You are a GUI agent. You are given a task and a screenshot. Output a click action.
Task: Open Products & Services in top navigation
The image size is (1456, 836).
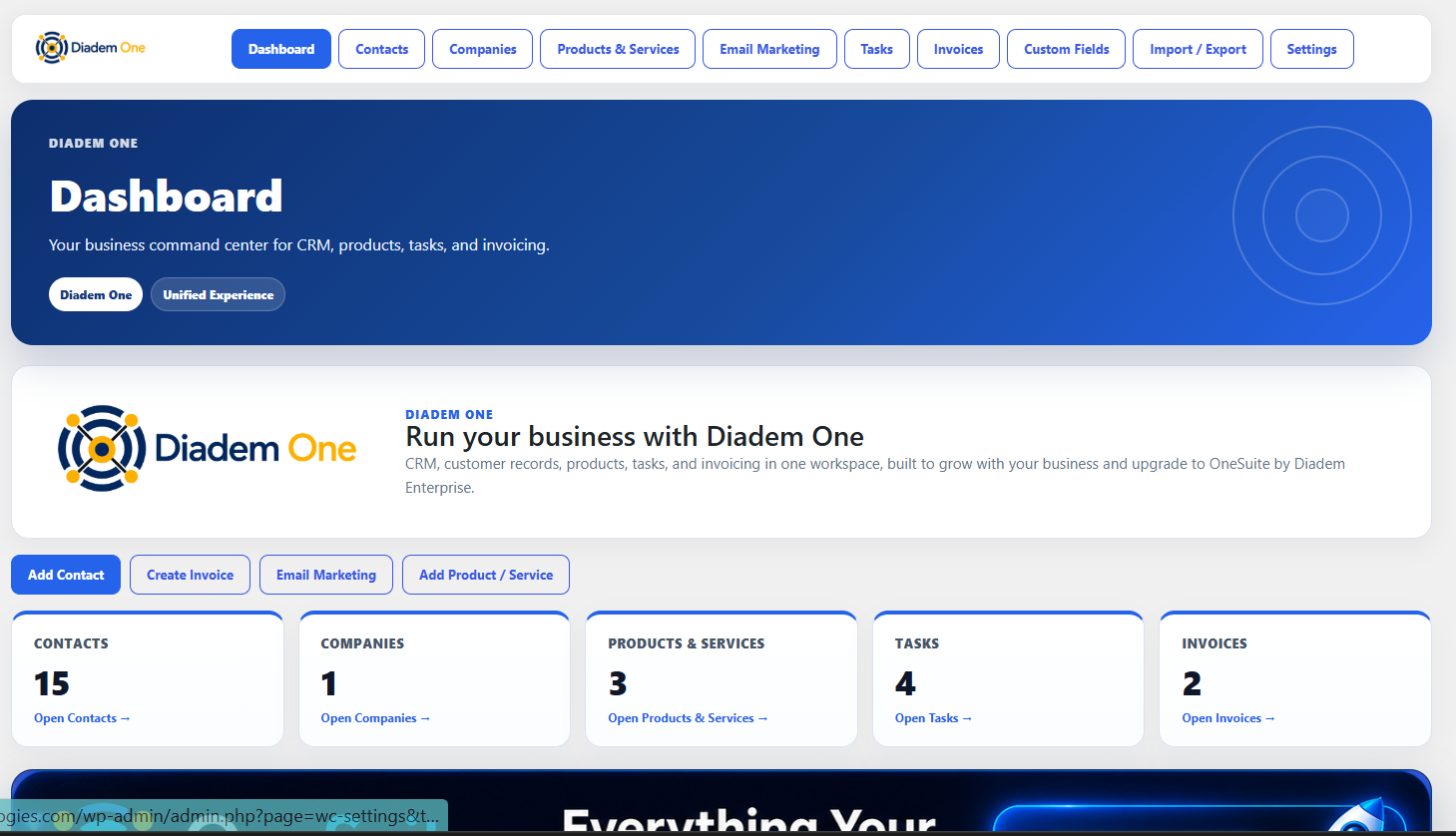coord(618,49)
